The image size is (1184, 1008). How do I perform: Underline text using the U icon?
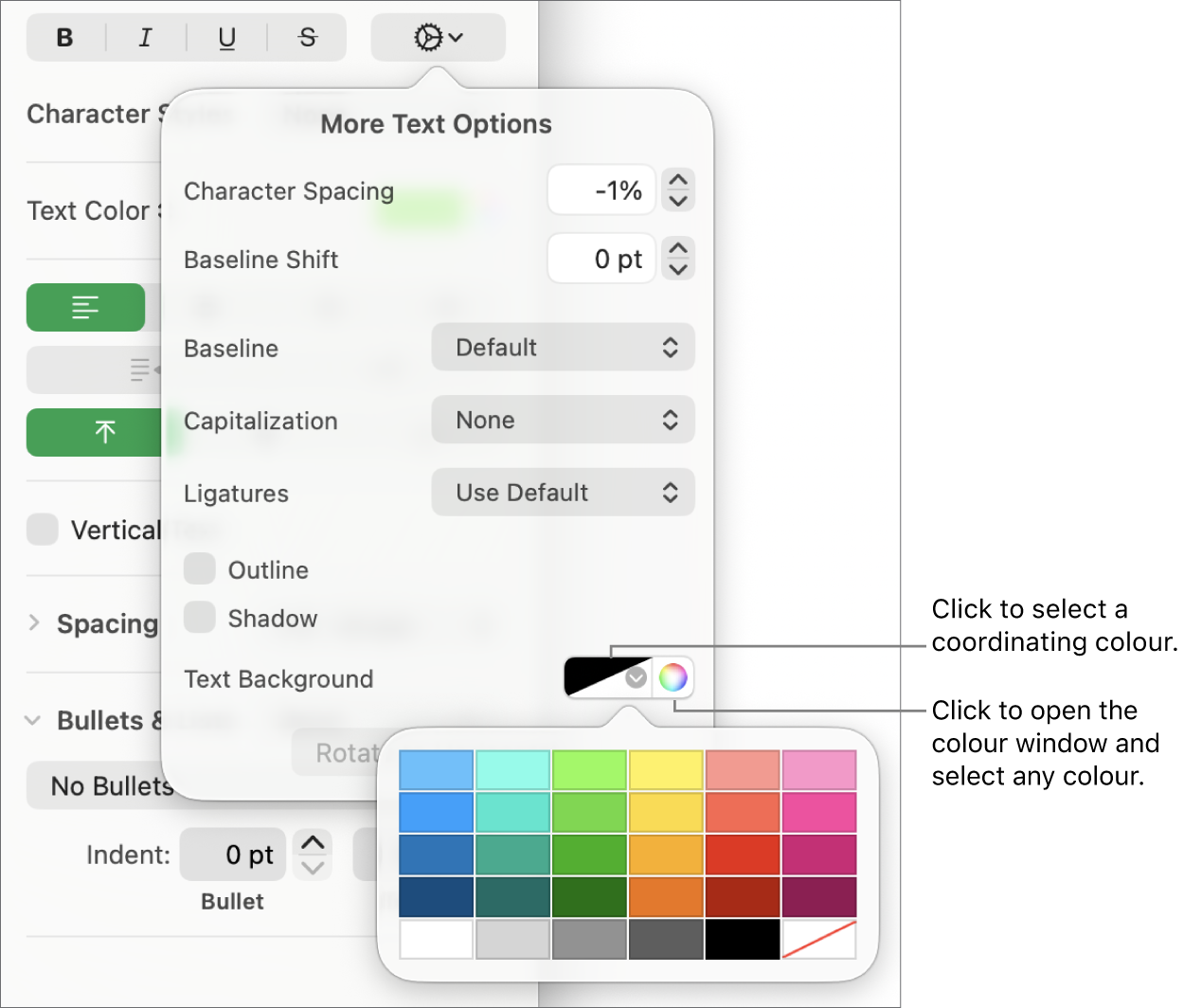pos(225,38)
